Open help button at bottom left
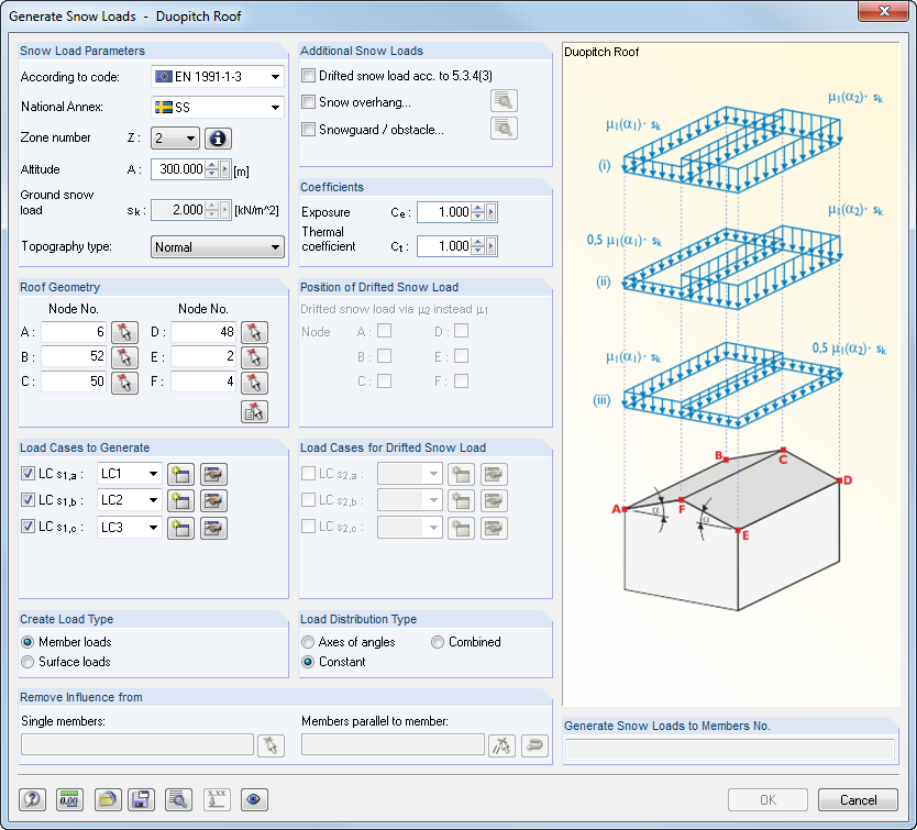917x830 pixels. 33,800
